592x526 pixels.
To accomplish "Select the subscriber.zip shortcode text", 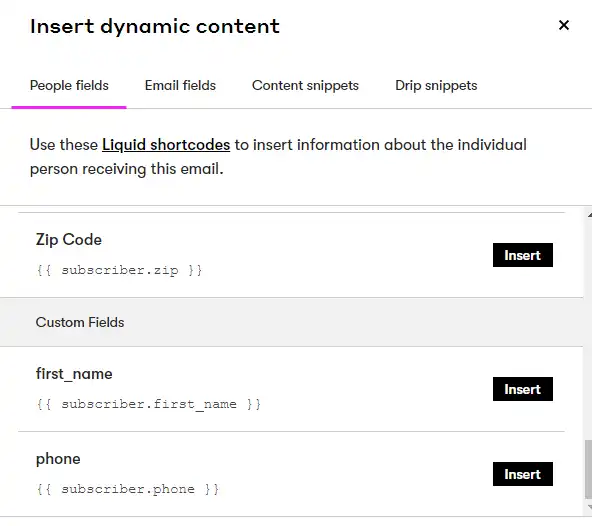I will click(119, 270).
